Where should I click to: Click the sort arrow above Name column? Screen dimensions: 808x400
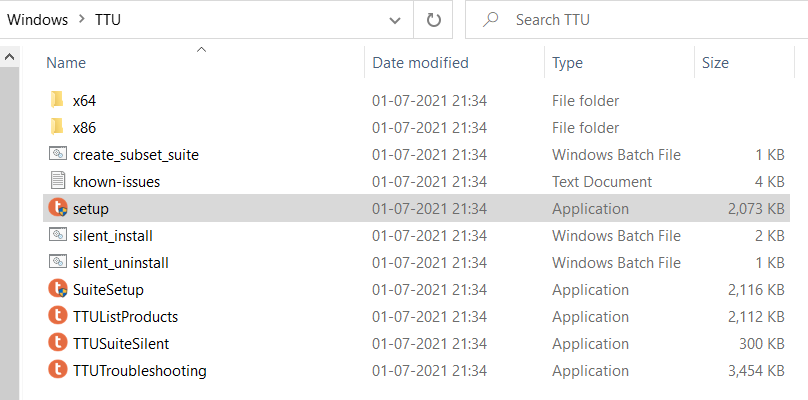[202, 49]
